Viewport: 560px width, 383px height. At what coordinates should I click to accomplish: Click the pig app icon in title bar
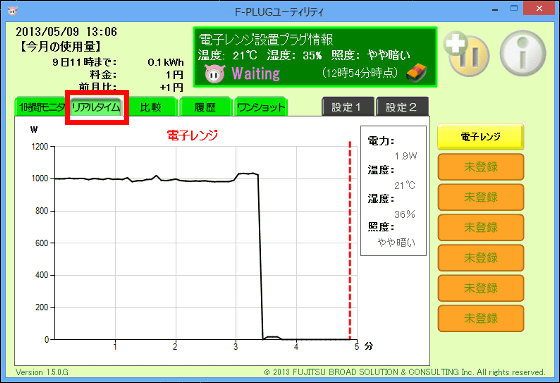tap(12, 11)
